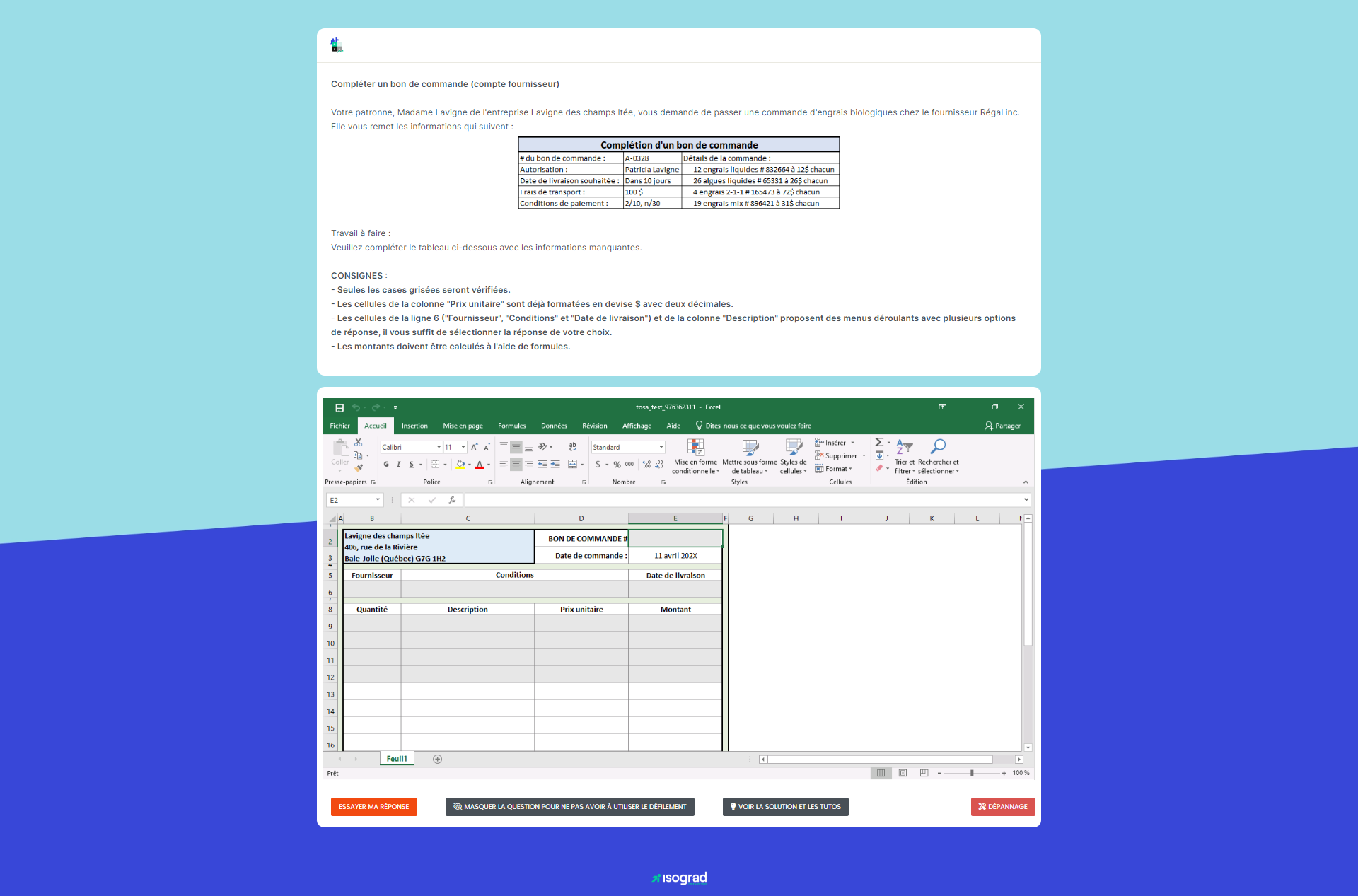Click the Copy icon in Presse-papiers
The width and height of the screenshot is (1358, 896).
tap(358, 455)
